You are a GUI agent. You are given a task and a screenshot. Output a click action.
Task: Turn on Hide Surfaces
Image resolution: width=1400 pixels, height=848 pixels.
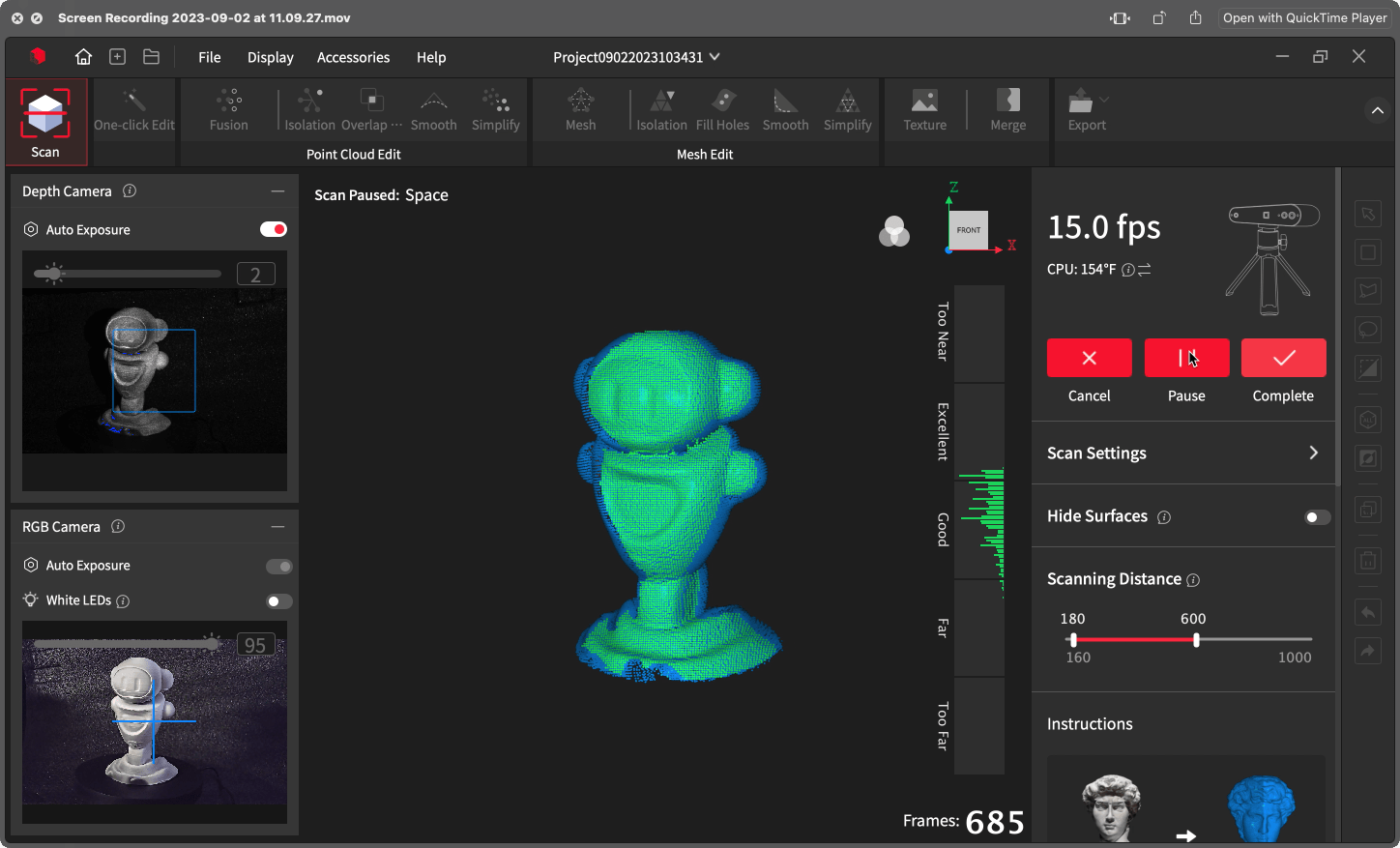(1316, 516)
